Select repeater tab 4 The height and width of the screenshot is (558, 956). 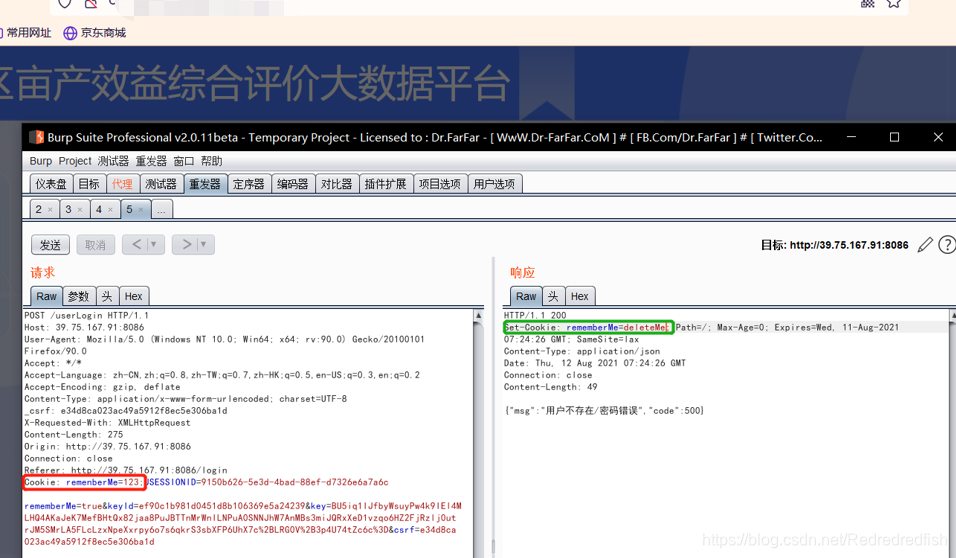[x=99, y=209]
